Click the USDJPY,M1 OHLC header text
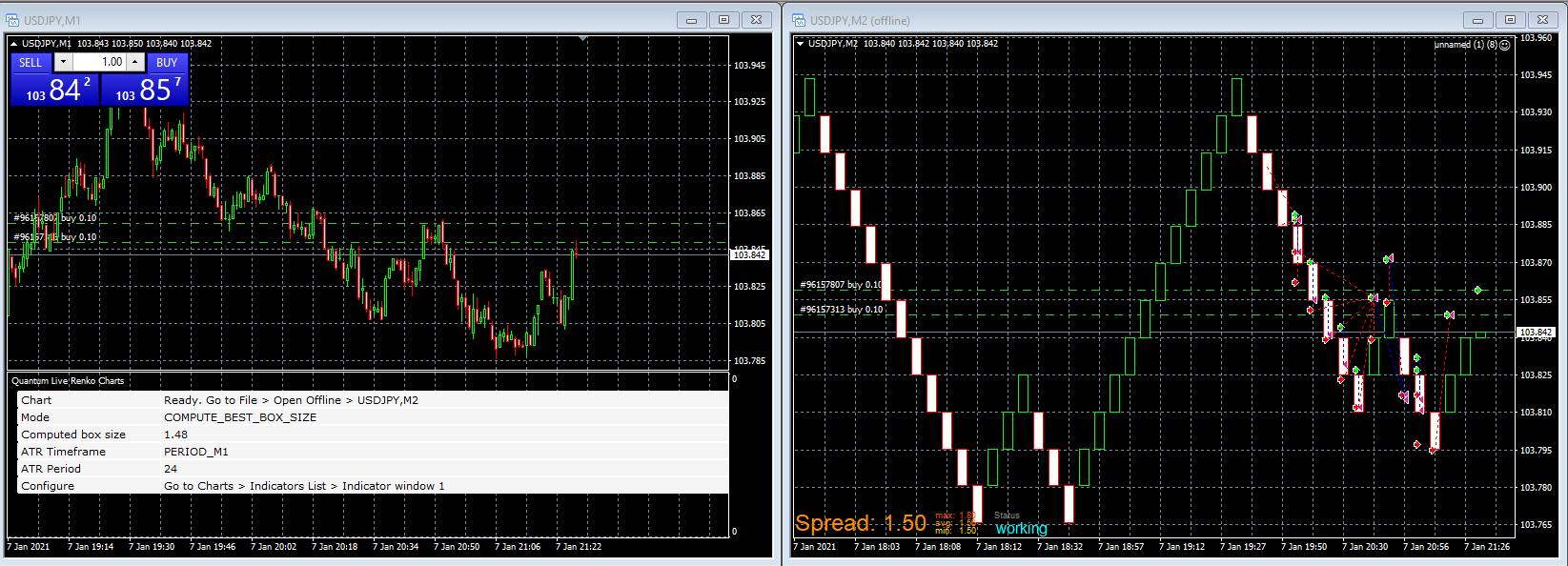Image resolution: width=1568 pixels, height=566 pixels. coord(116,43)
